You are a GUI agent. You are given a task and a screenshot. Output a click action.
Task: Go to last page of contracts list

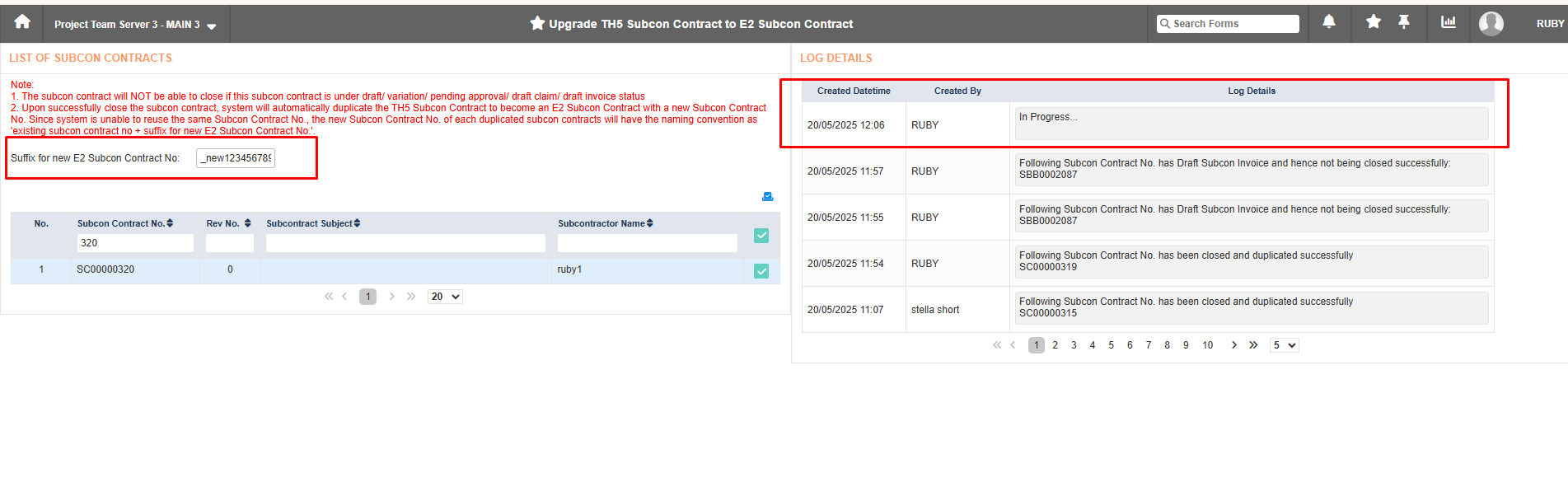(x=411, y=297)
